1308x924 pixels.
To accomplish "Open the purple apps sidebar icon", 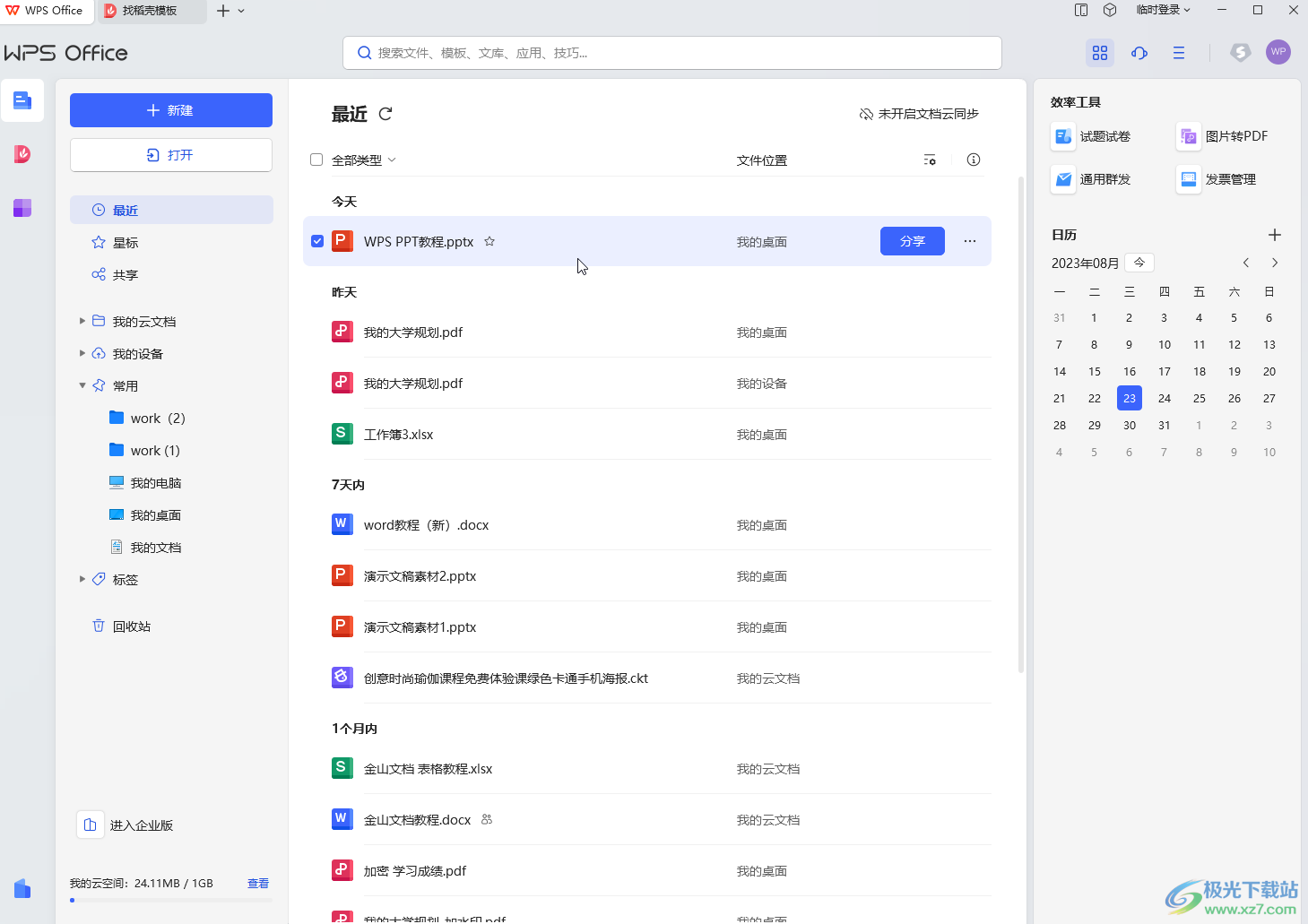I will coord(22,208).
